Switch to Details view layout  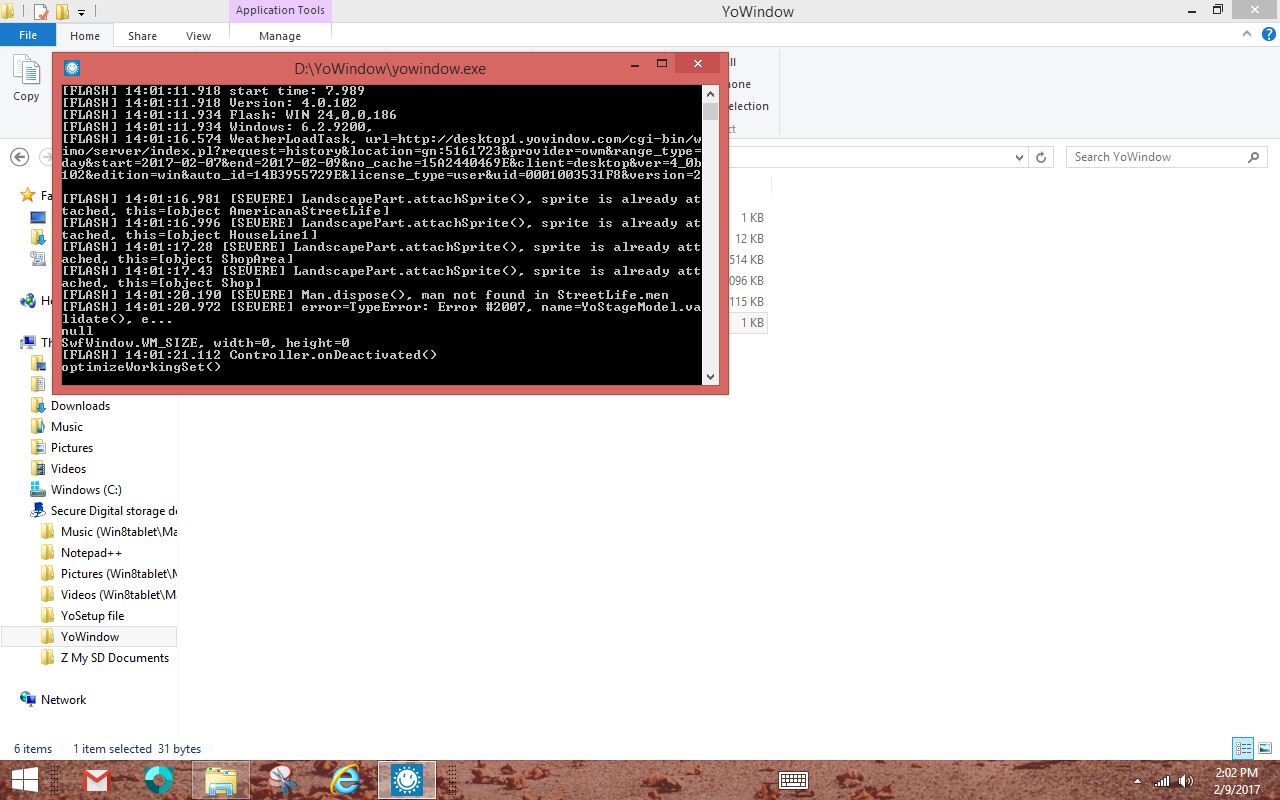point(1243,748)
